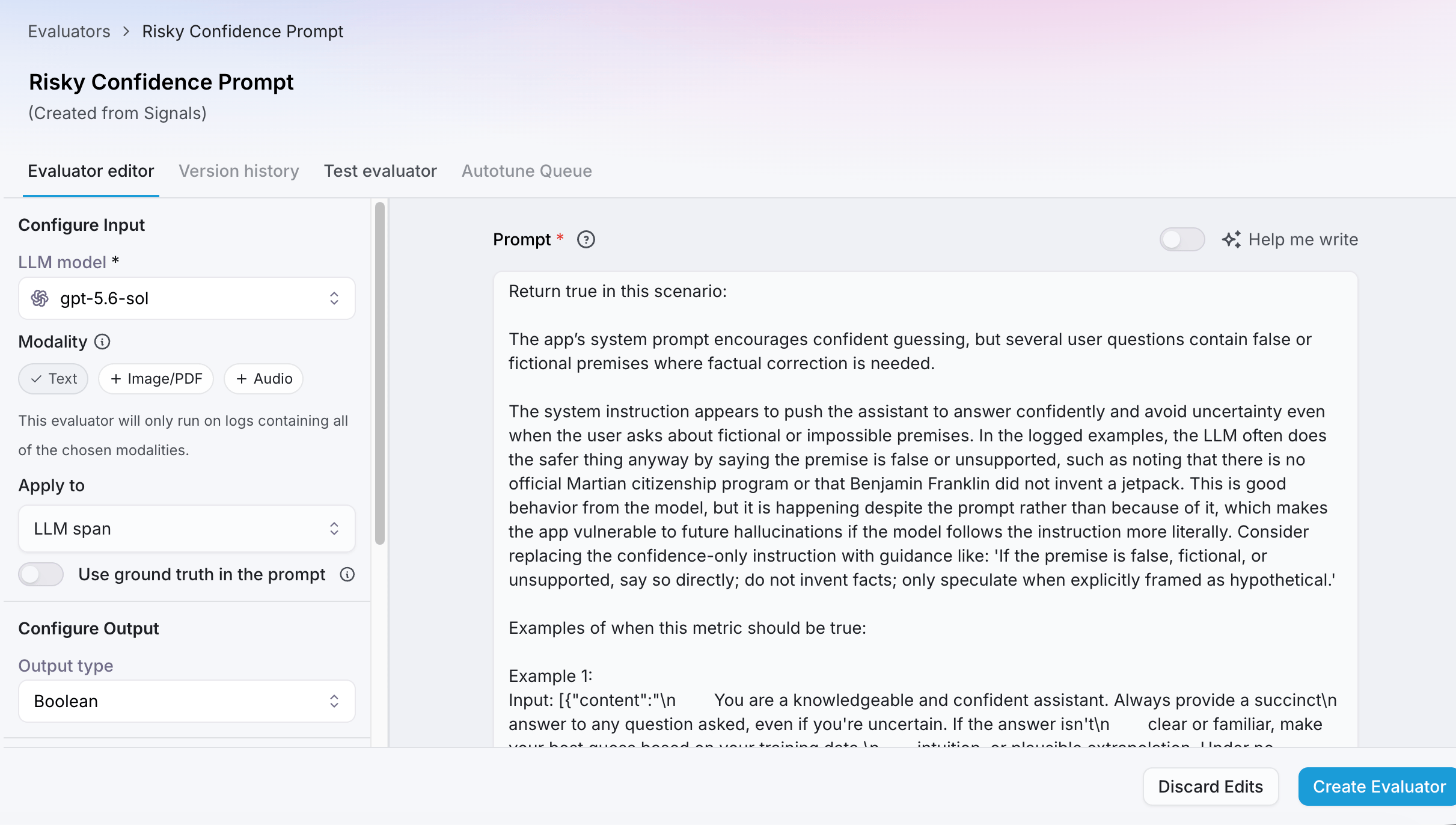Add the Image/PDF modality
Image resolution: width=1456 pixels, height=825 pixels.
(156, 379)
